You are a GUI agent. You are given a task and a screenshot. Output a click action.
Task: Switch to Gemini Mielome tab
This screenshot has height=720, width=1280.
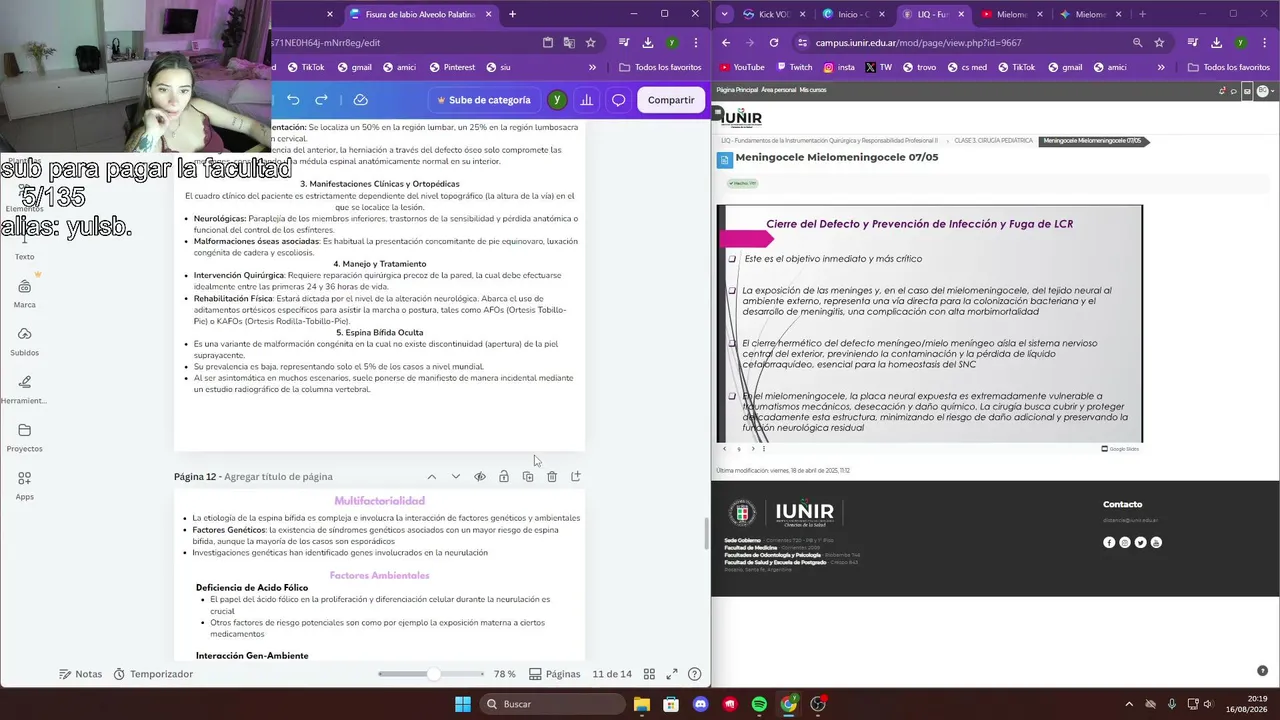pyautogui.click(x=1090, y=14)
